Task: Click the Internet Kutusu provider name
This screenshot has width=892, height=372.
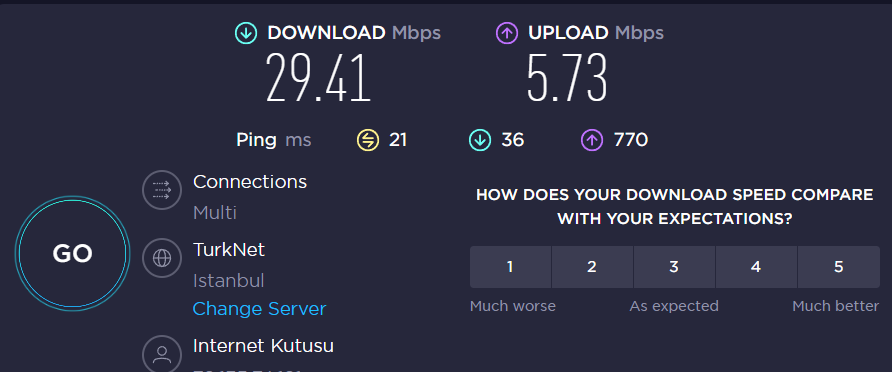Action: pyautogui.click(x=263, y=345)
